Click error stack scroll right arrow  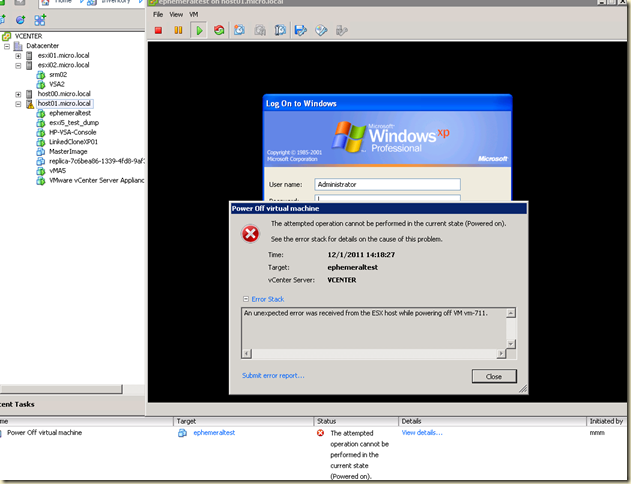click(501, 354)
